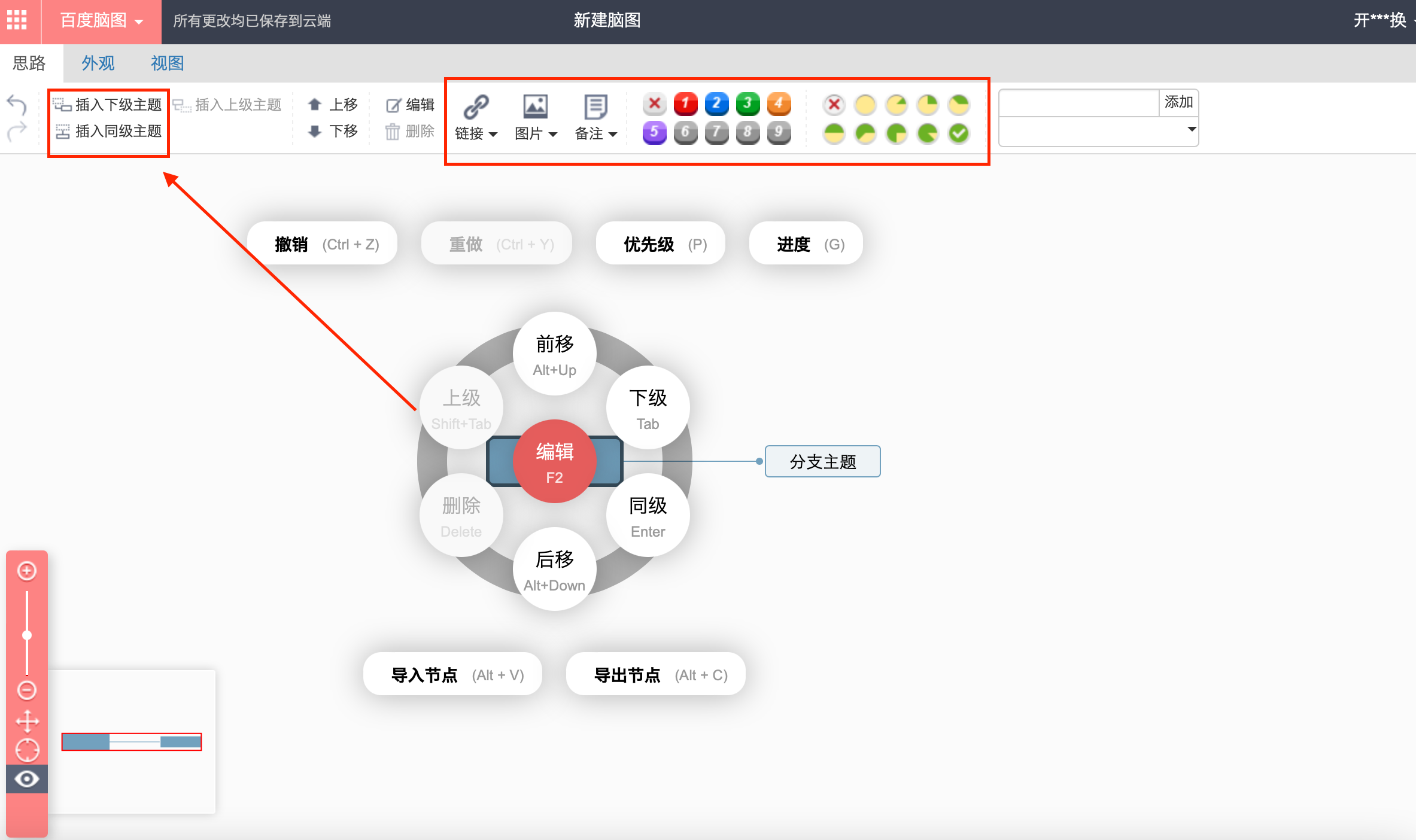Click 下级 Tab in radial menu
The height and width of the screenshot is (840, 1416).
648,408
